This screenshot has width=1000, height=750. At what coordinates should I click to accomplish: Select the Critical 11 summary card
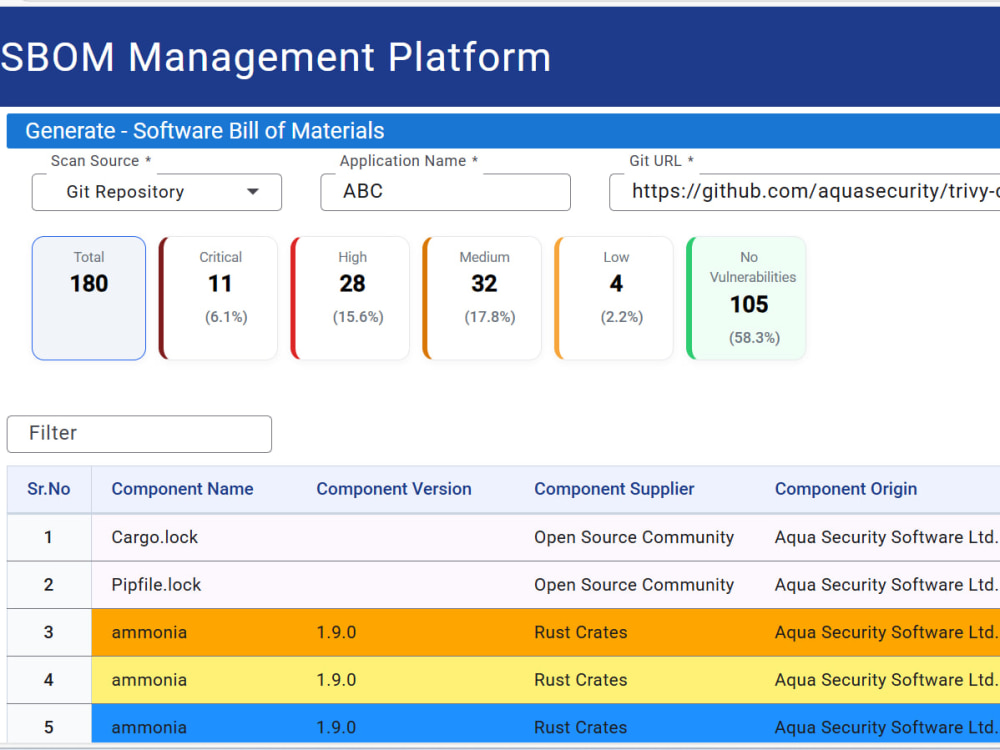click(x=218, y=298)
